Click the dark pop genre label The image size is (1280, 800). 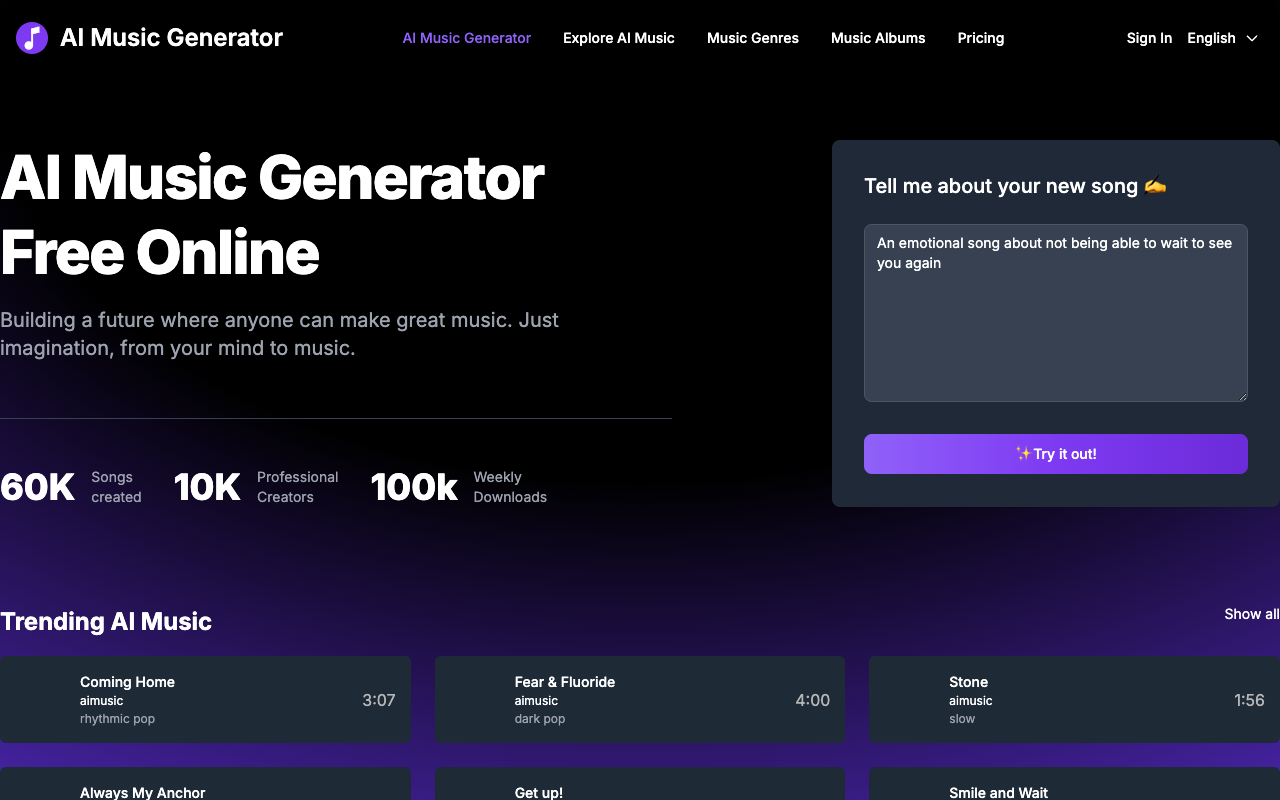tap(540, 719)
